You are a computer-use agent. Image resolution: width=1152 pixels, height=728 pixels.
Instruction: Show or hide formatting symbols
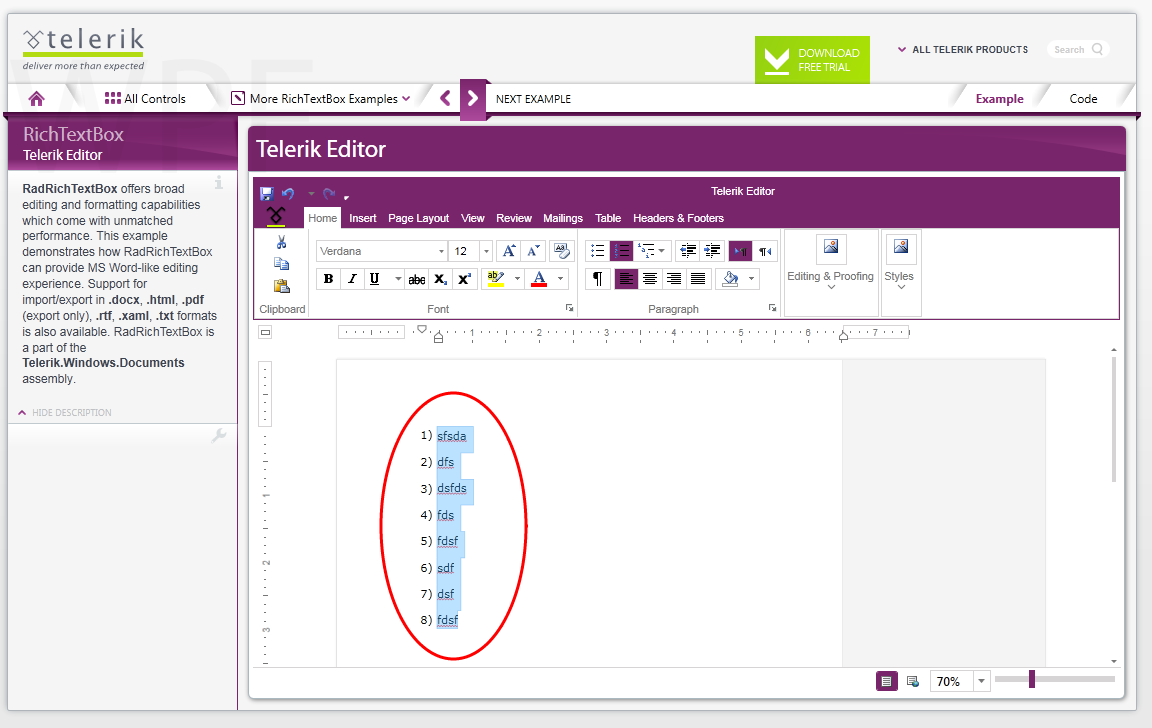[x=597, y=279]
